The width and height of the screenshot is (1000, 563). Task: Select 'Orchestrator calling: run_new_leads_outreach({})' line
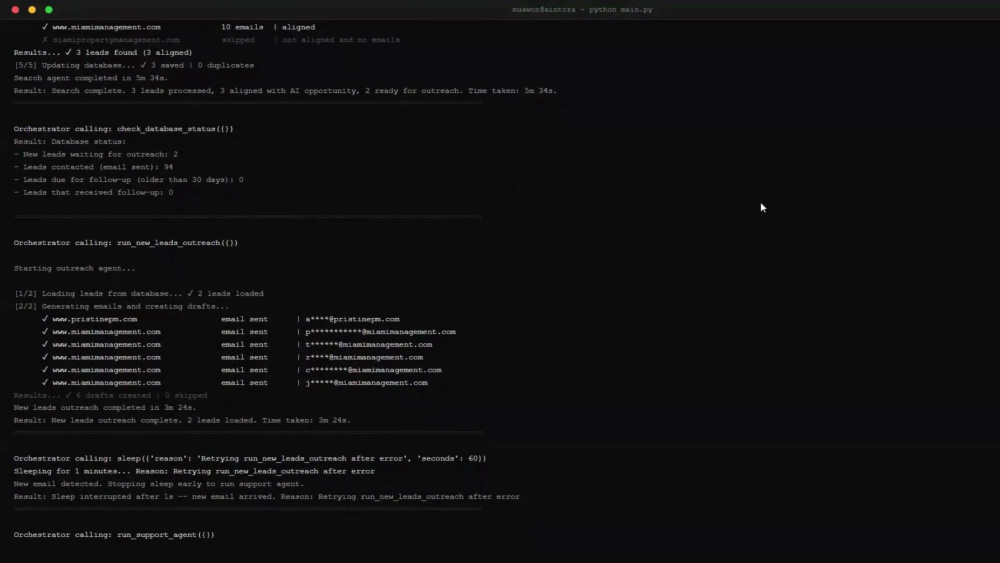(x=126, y=243)
